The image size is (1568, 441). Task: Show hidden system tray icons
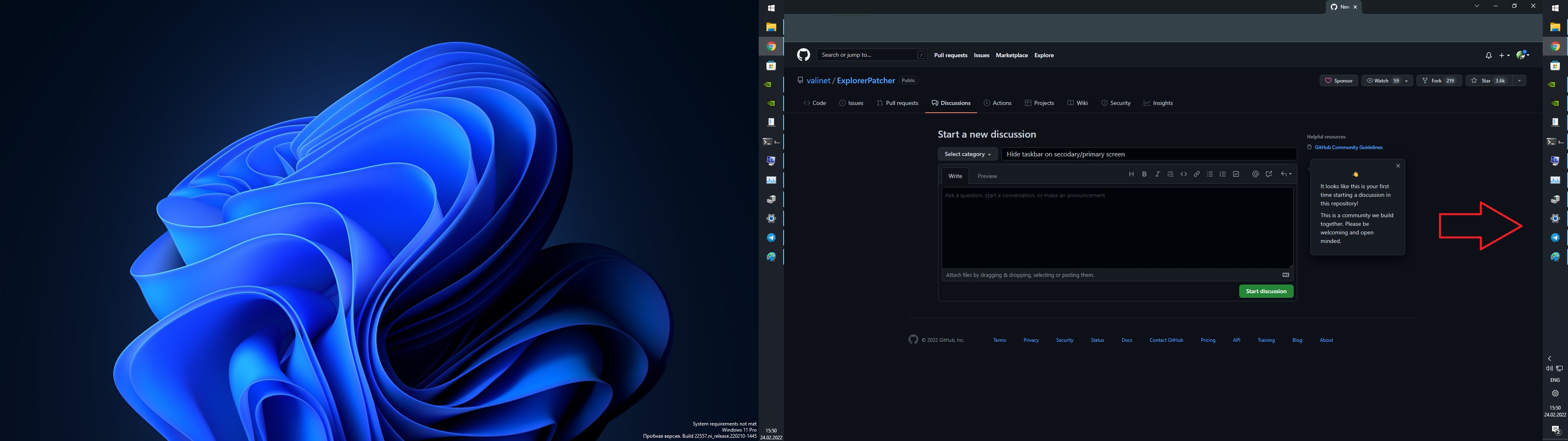(x=1550, y=358)
